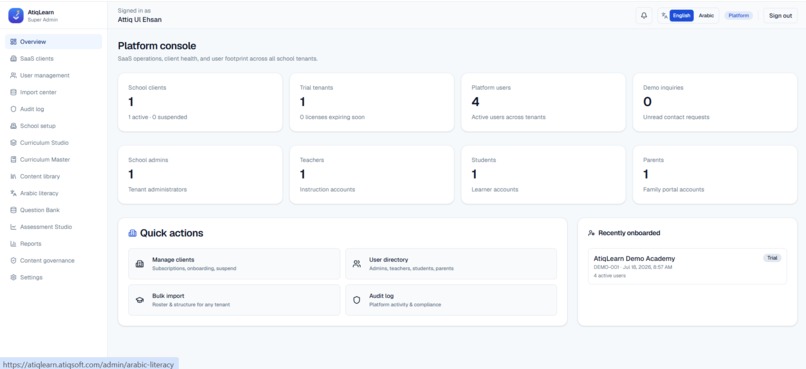Open the notifications bell
The height and width of the screenshot is (369, 806).
click(644, 15)
